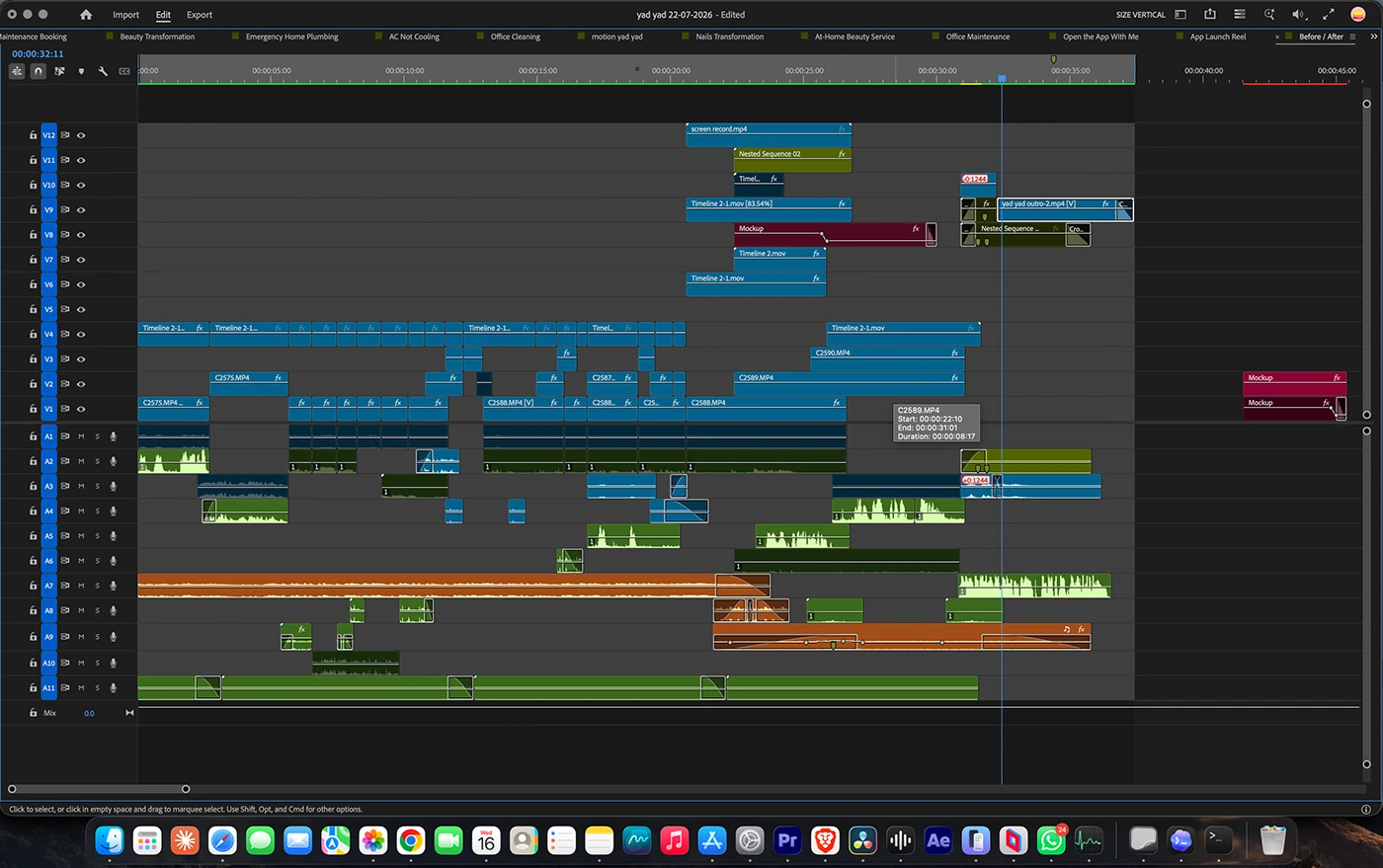
Task: Open SIZE VERTICAL workspace dropdown
Action: click(1141, 15)
